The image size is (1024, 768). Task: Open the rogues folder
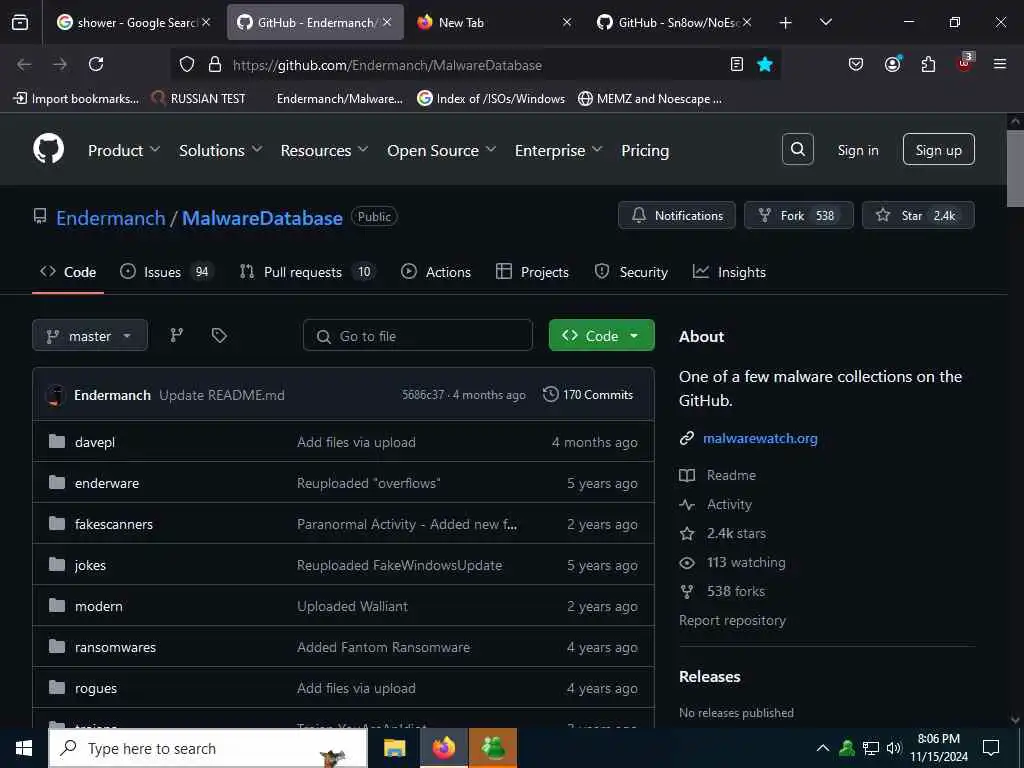click(95, 688)
